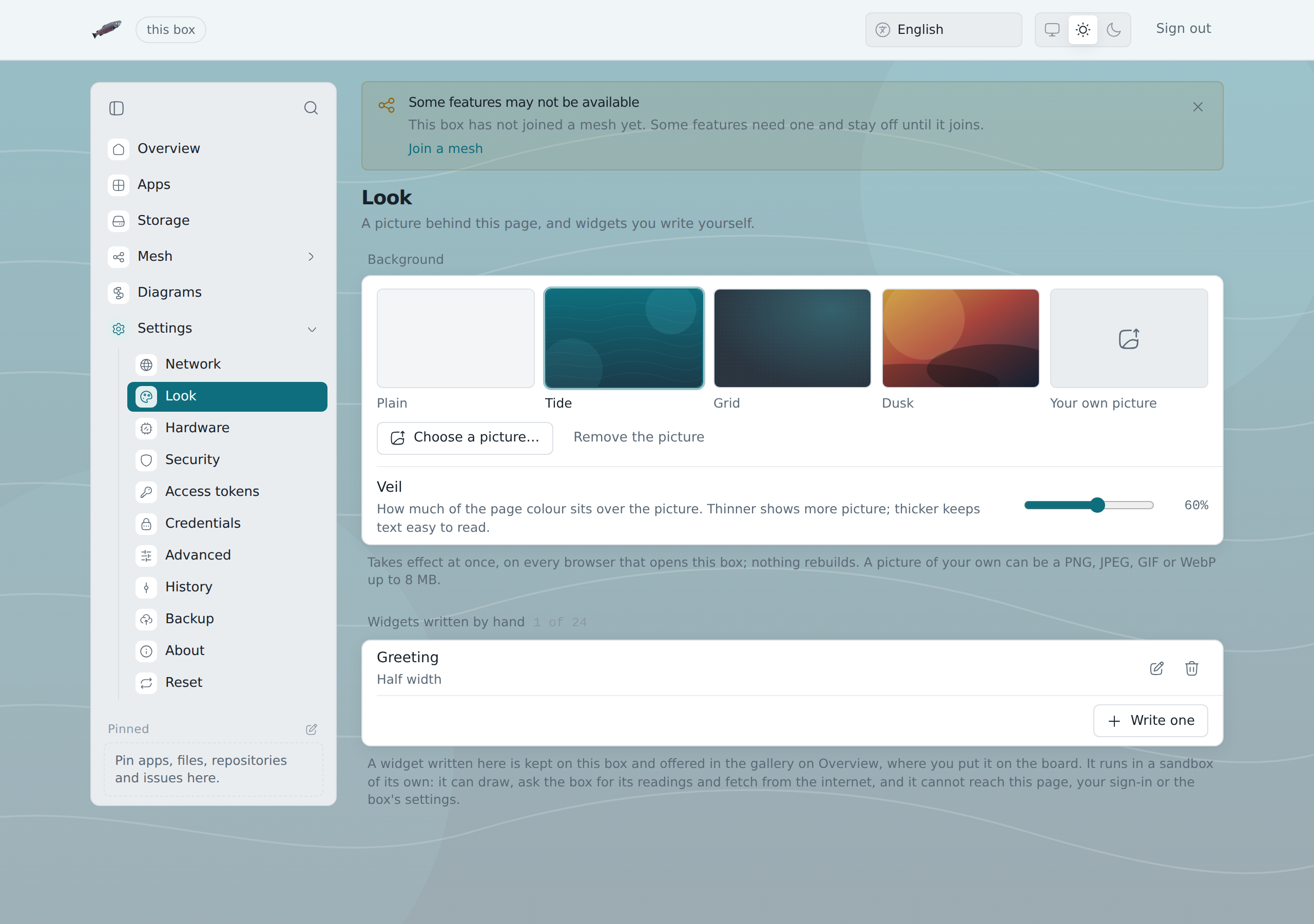The image size is (1314, 924).
Task: Switch to light theme mode
Action: point(1083,30)
